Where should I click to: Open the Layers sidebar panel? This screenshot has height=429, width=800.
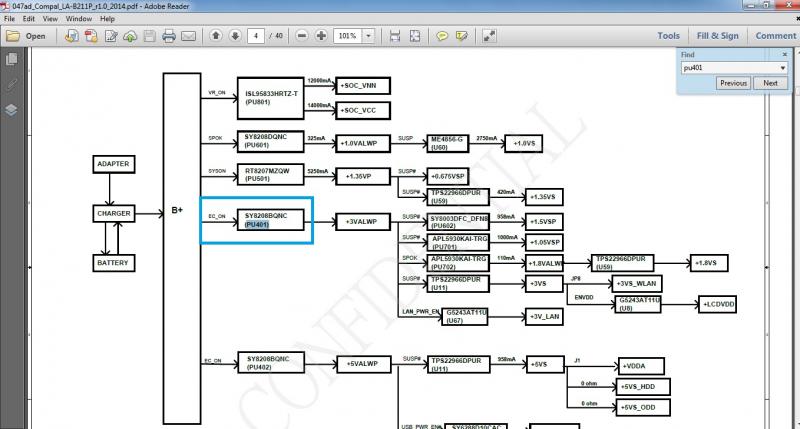coord(11,110)
